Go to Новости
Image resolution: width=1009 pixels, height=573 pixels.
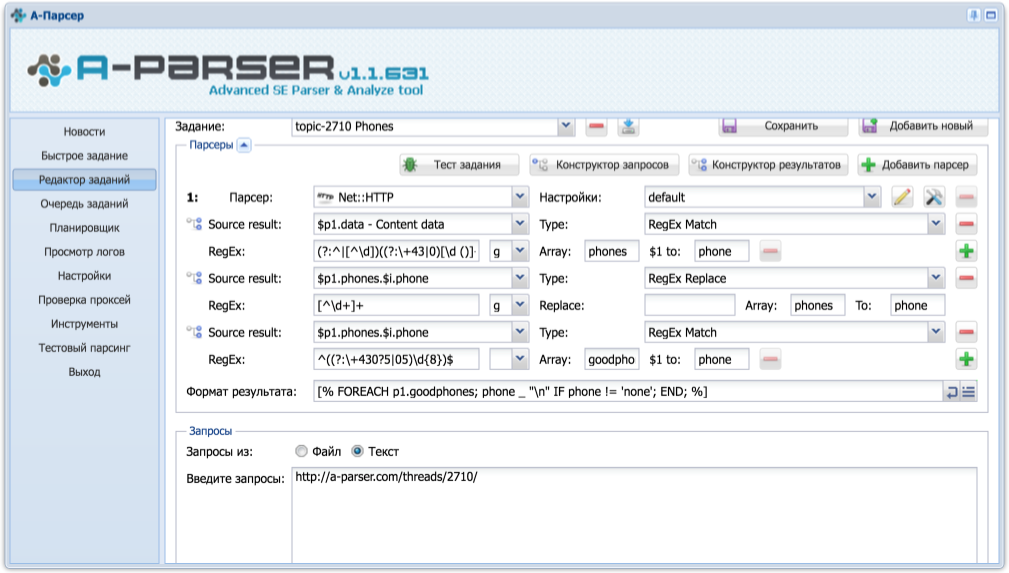84,131
